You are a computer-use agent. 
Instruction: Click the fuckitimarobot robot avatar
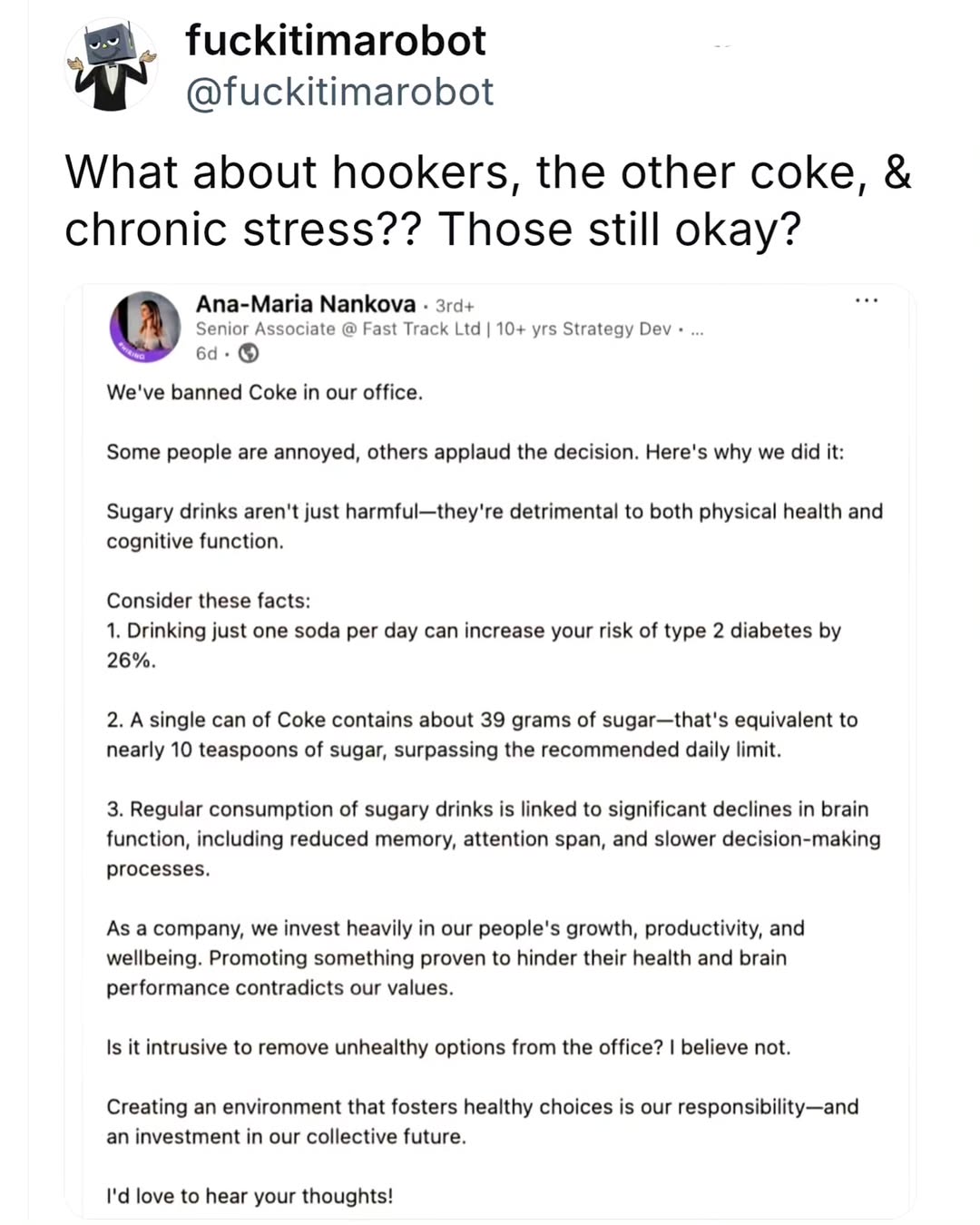coord(112,64)
